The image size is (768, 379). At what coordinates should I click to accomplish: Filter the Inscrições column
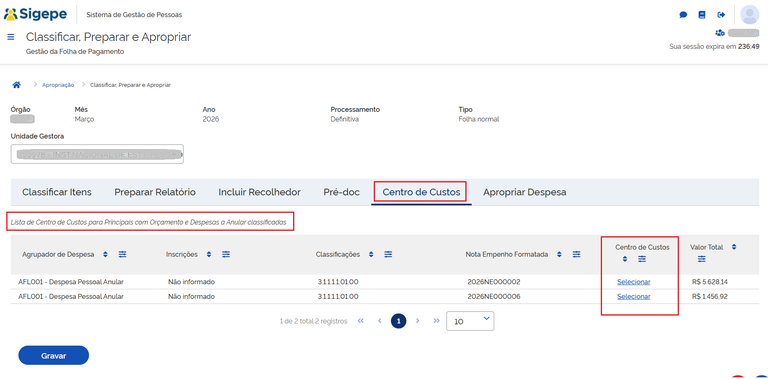(x=226, y=255)
